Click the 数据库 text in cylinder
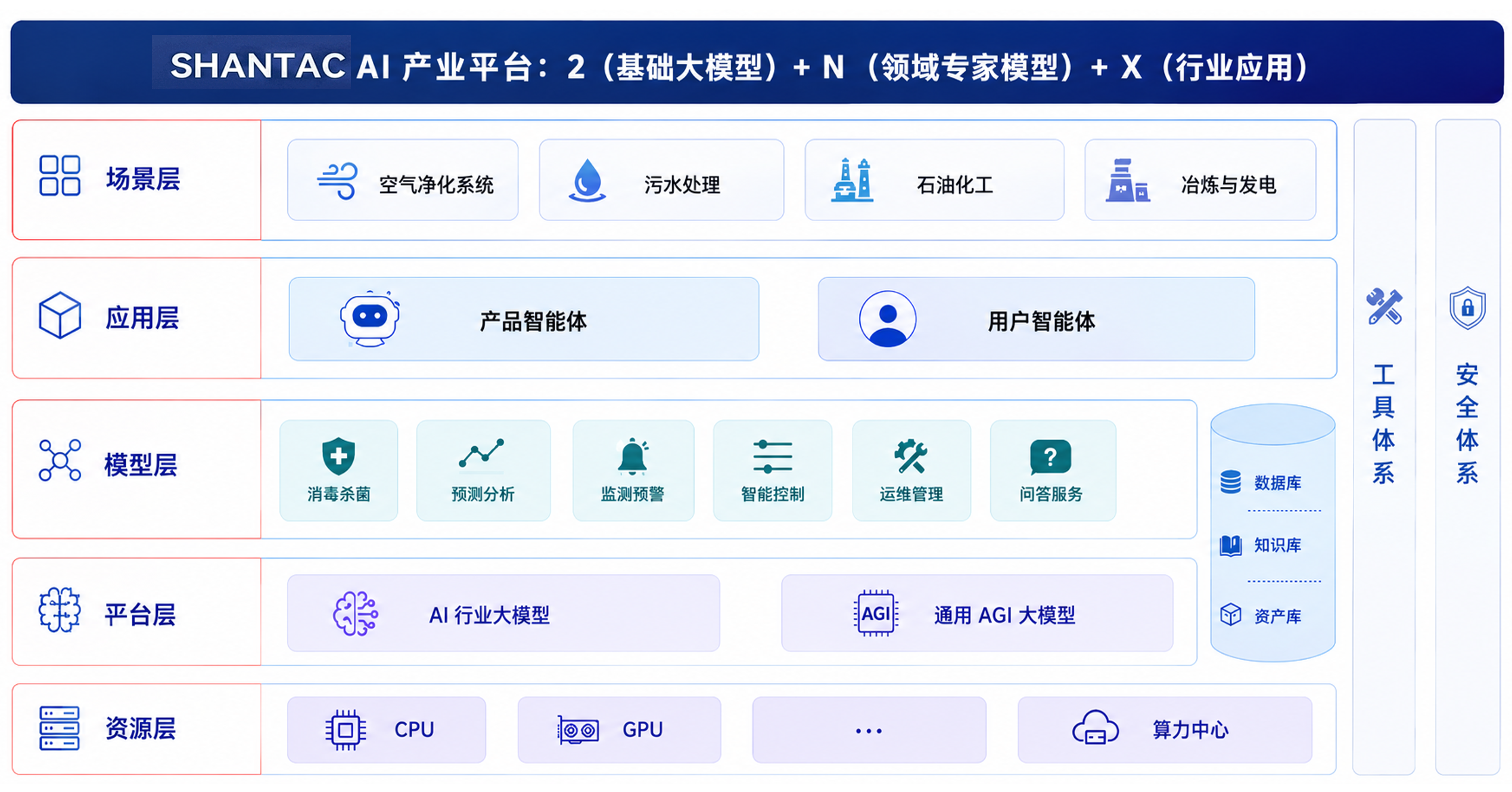The height and width of the screenshot is (792, 1512). pos(1277,482)
